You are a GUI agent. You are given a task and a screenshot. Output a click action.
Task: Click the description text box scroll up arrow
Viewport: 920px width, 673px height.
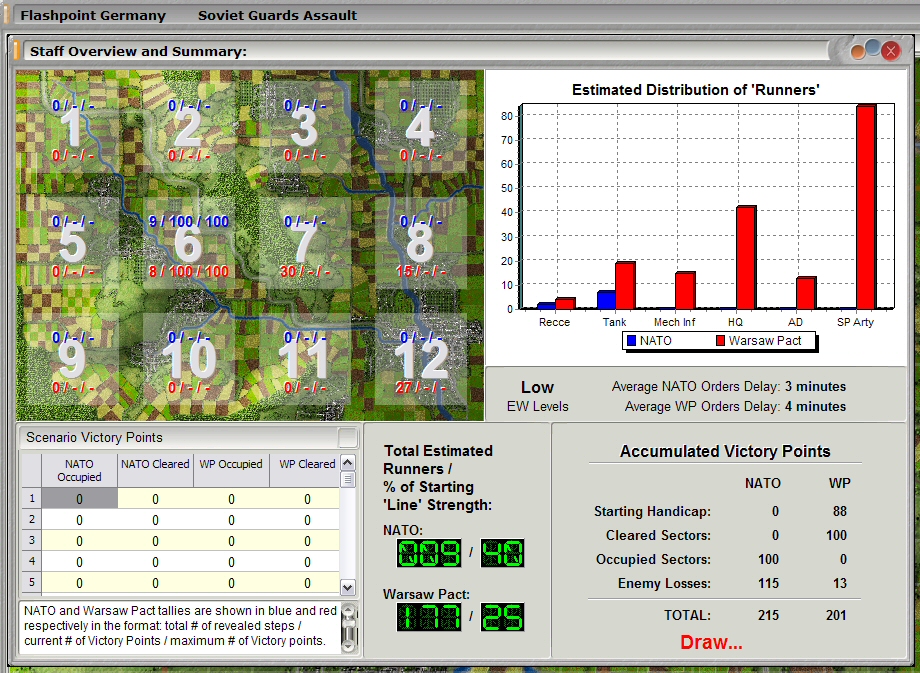(348, 611)
